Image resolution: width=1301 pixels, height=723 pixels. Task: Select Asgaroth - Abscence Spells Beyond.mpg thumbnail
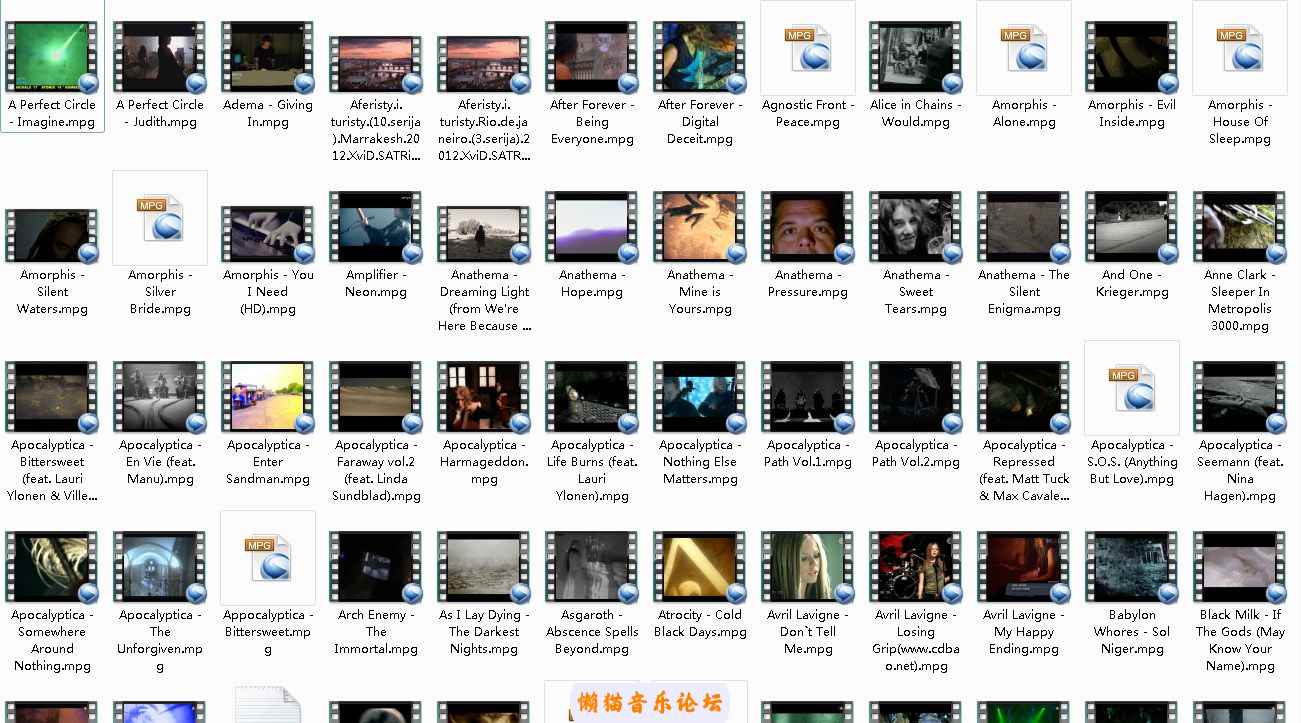(592, 568)
